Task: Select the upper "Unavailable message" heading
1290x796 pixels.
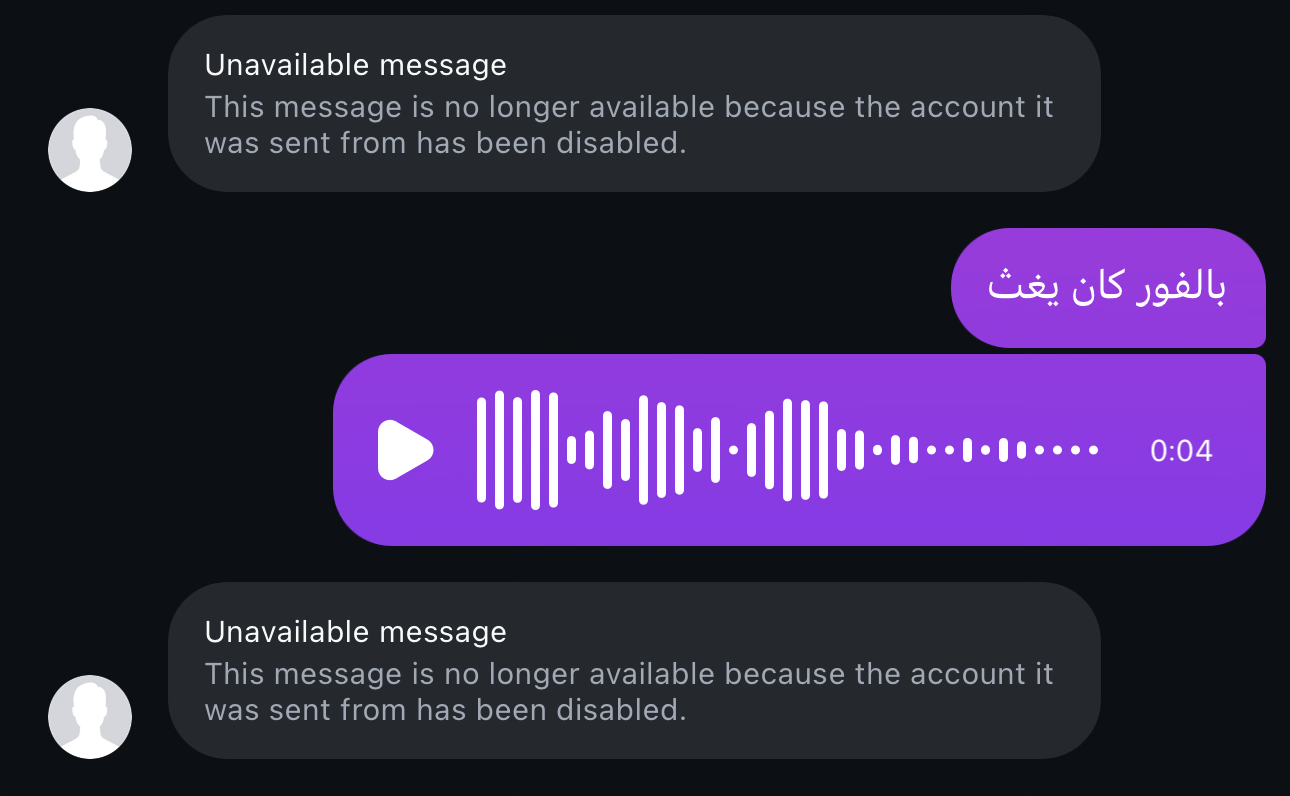Action: 356,66
